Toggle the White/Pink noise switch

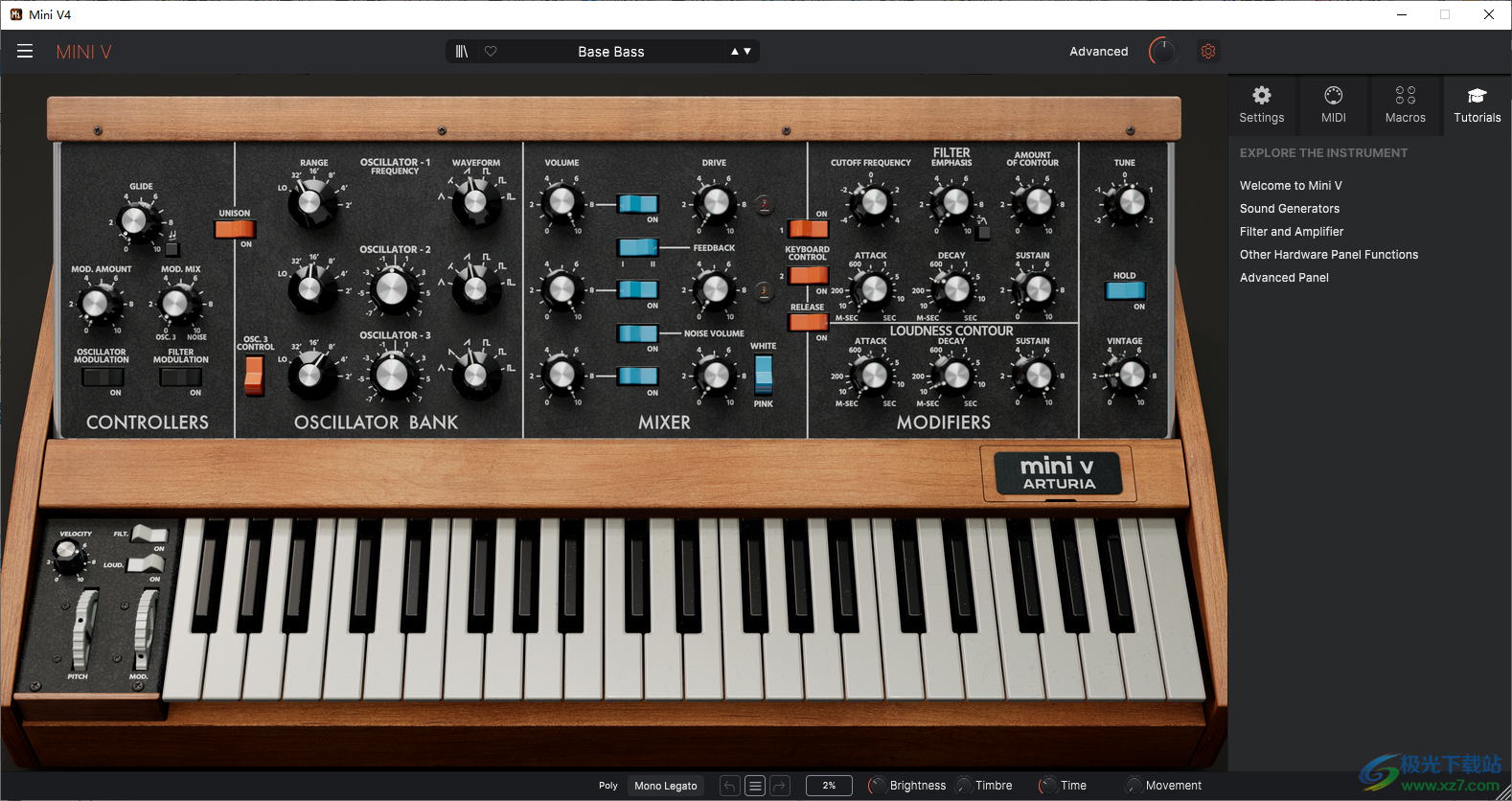pos(764,375)
